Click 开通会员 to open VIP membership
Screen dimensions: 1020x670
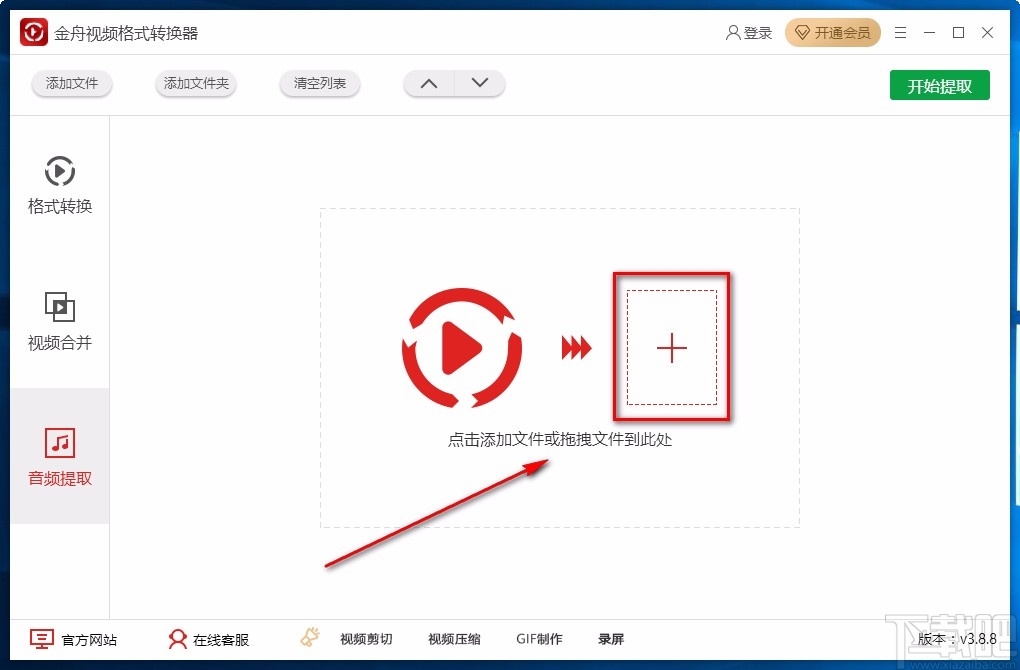833,32
